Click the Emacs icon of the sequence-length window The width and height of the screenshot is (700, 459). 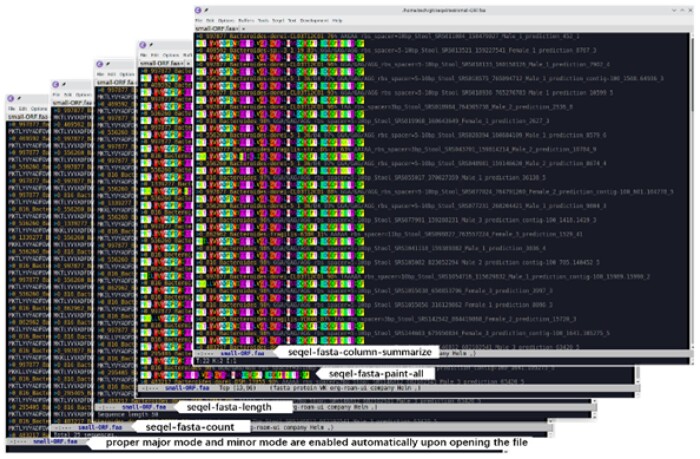100,64
